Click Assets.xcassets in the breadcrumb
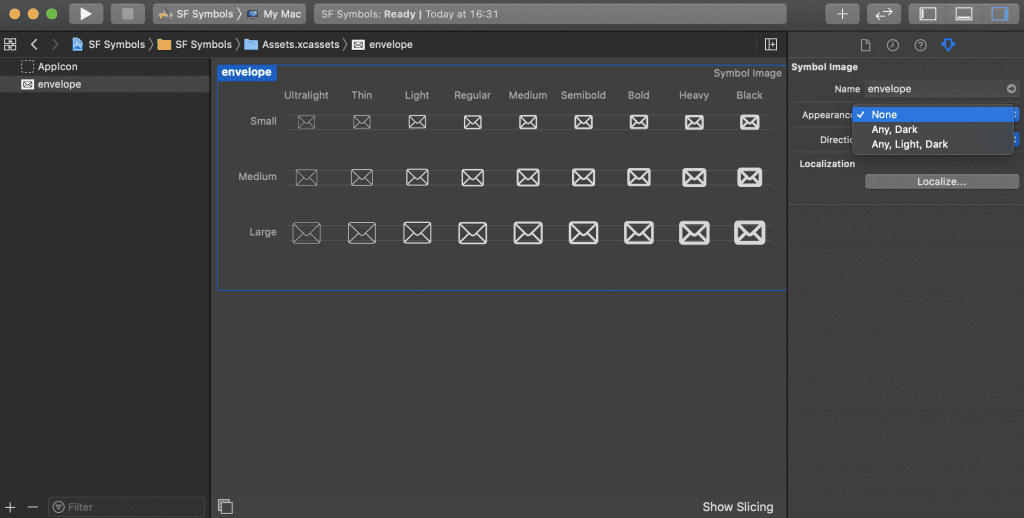 point(292,44)
